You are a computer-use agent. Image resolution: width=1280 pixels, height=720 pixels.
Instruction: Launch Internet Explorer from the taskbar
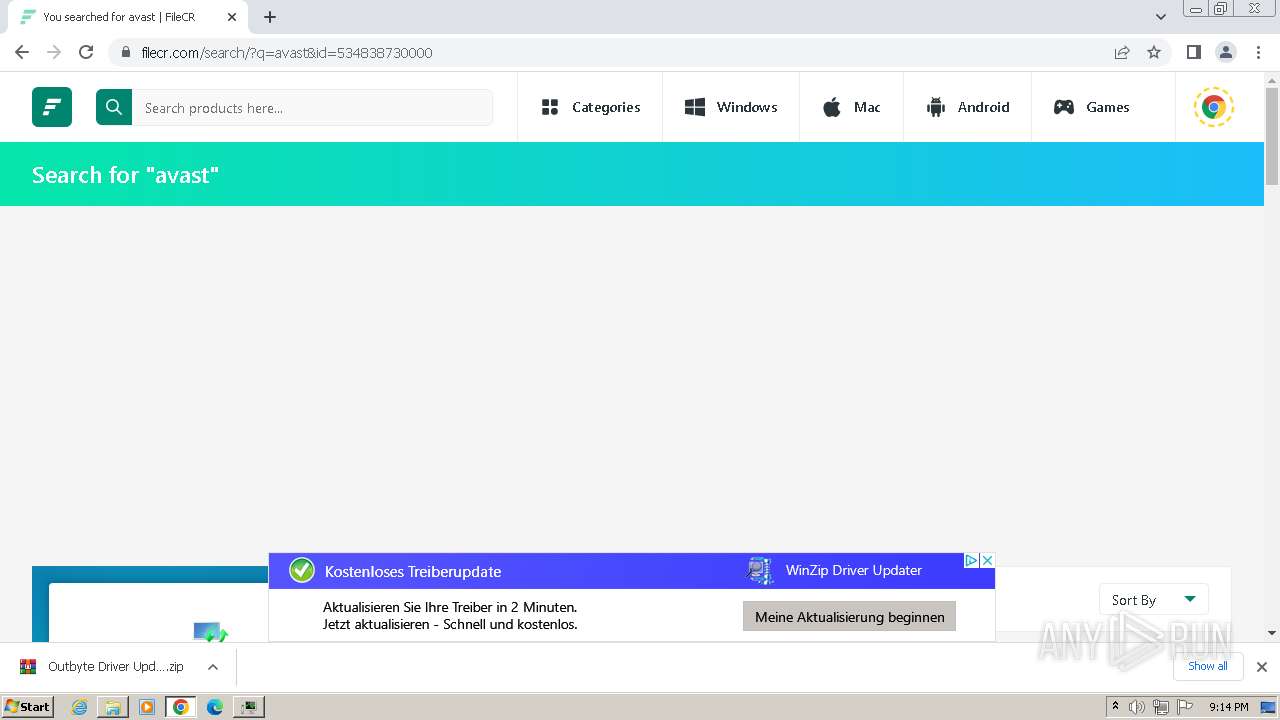80,707
